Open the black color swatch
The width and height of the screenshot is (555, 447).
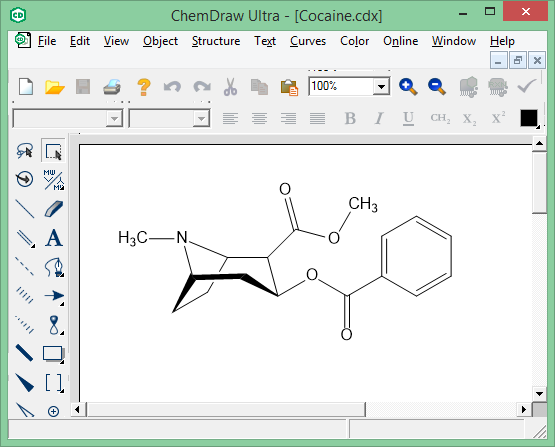[529, 118]
